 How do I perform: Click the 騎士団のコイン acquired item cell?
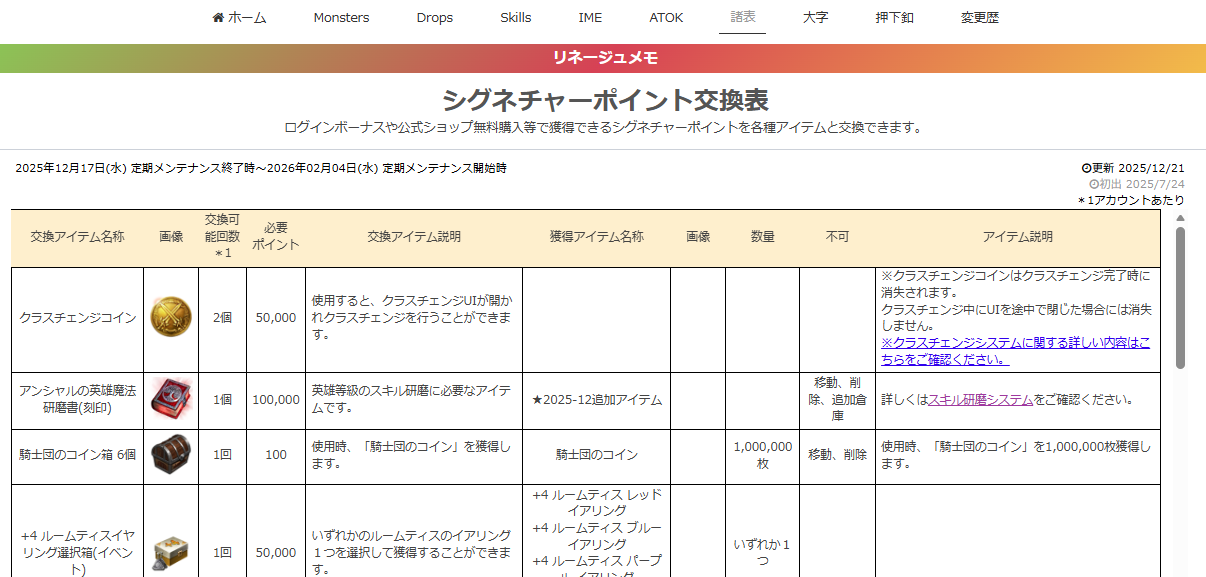coord(596,455)
